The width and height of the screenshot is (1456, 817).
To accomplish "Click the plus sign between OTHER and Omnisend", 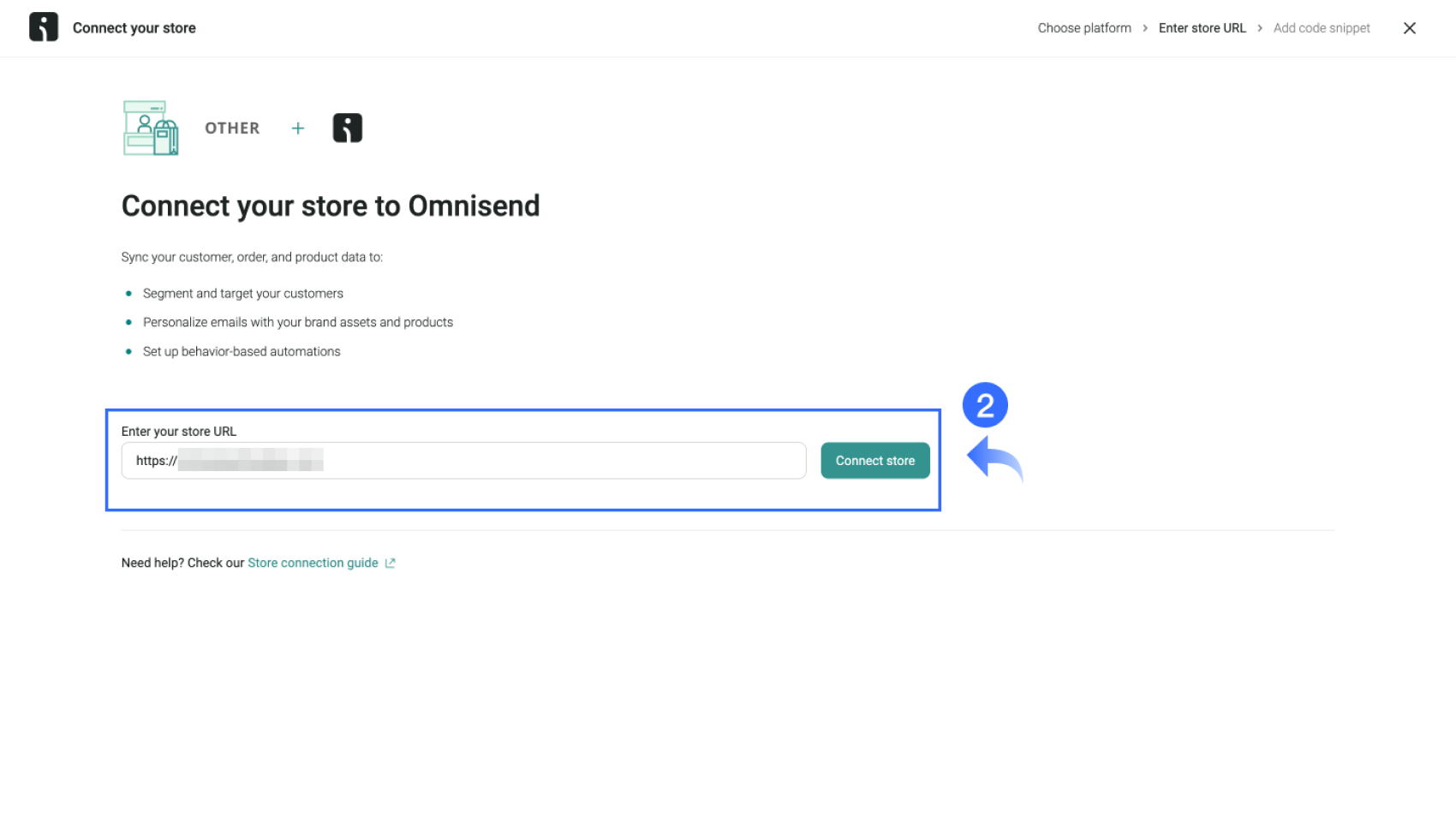I will [x=298, y=128].
